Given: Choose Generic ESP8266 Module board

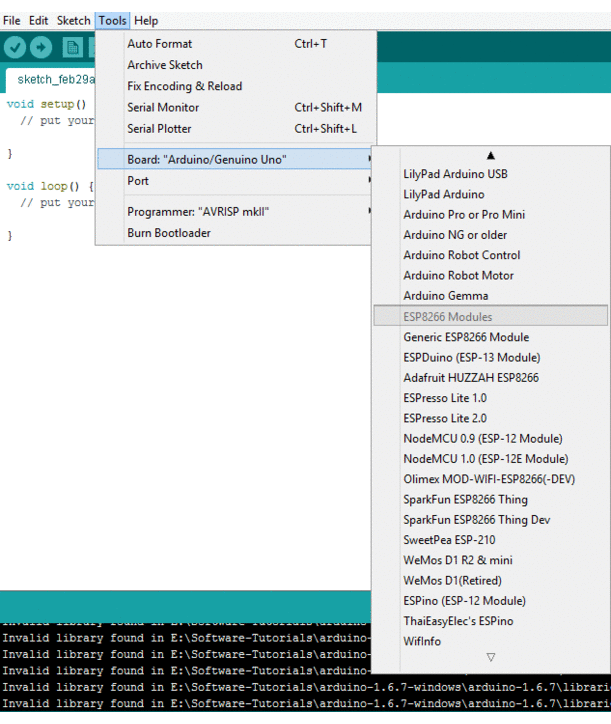Looking at the screenshot, I should click(x=466, y=337).
